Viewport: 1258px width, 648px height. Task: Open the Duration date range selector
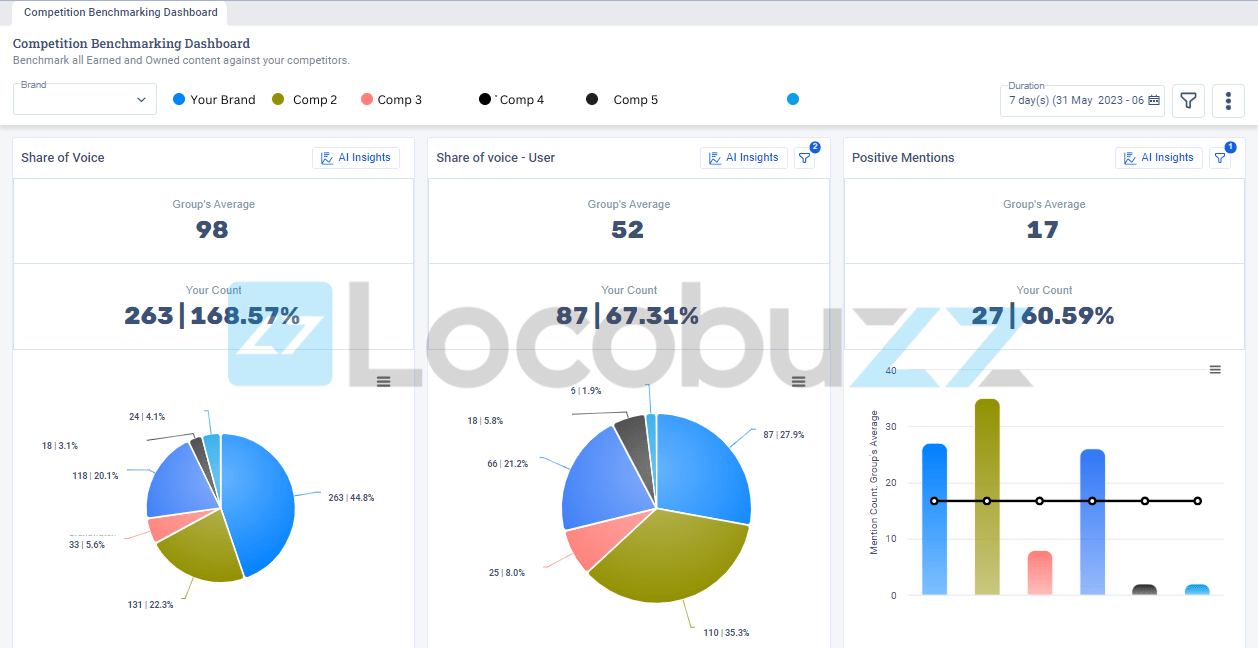[1082, 100]
